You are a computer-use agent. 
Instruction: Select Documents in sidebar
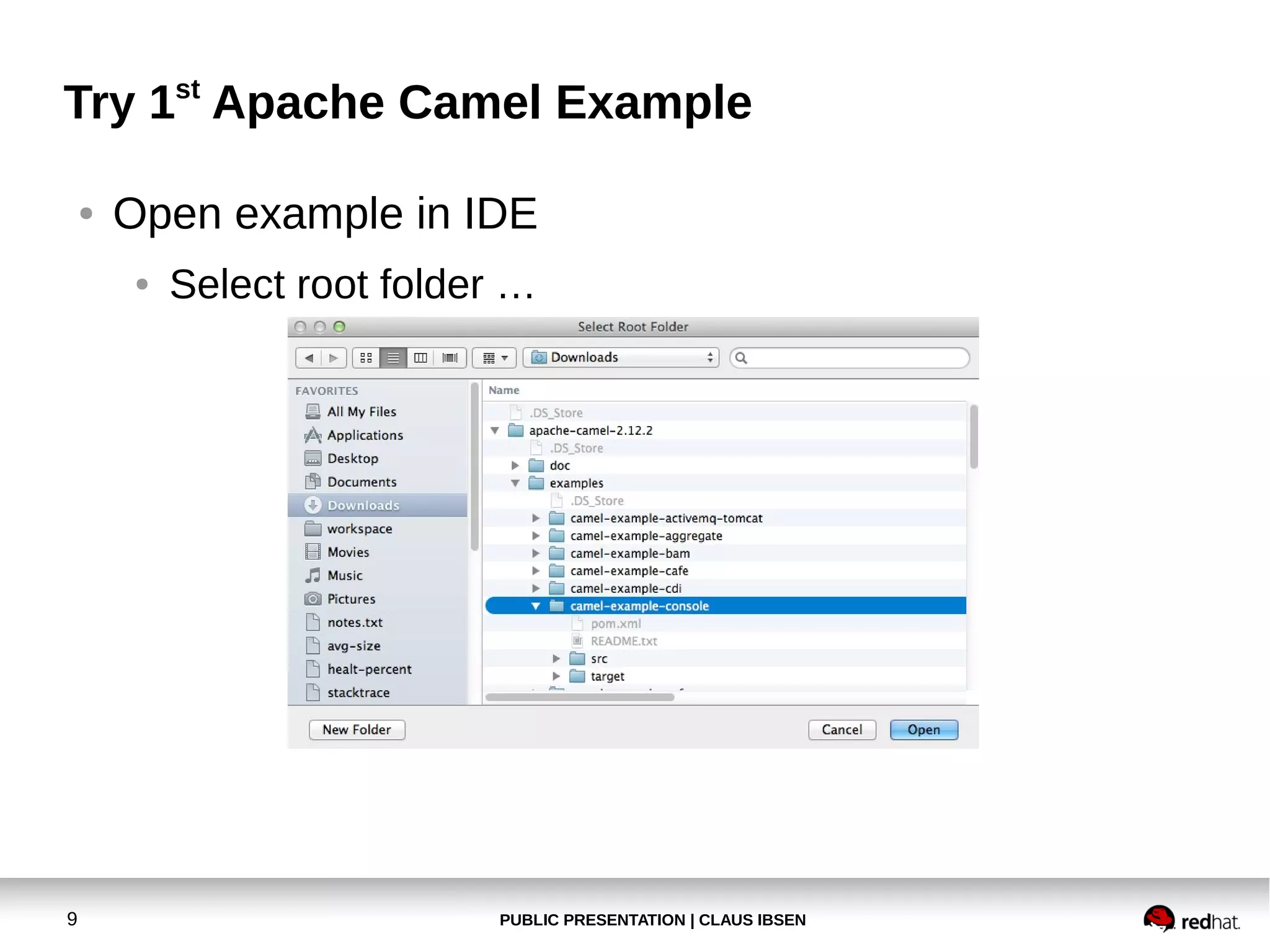pos(378,482)
